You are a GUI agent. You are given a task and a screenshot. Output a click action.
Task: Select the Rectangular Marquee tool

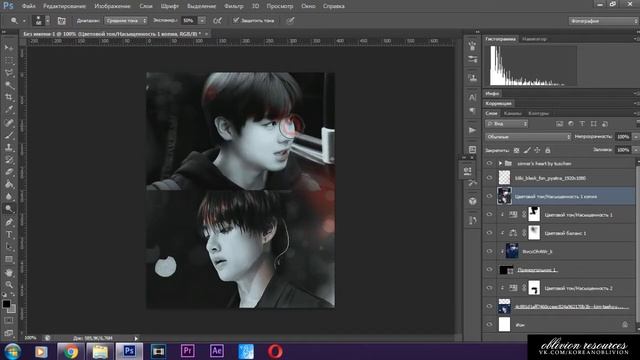tap(9, 61)
